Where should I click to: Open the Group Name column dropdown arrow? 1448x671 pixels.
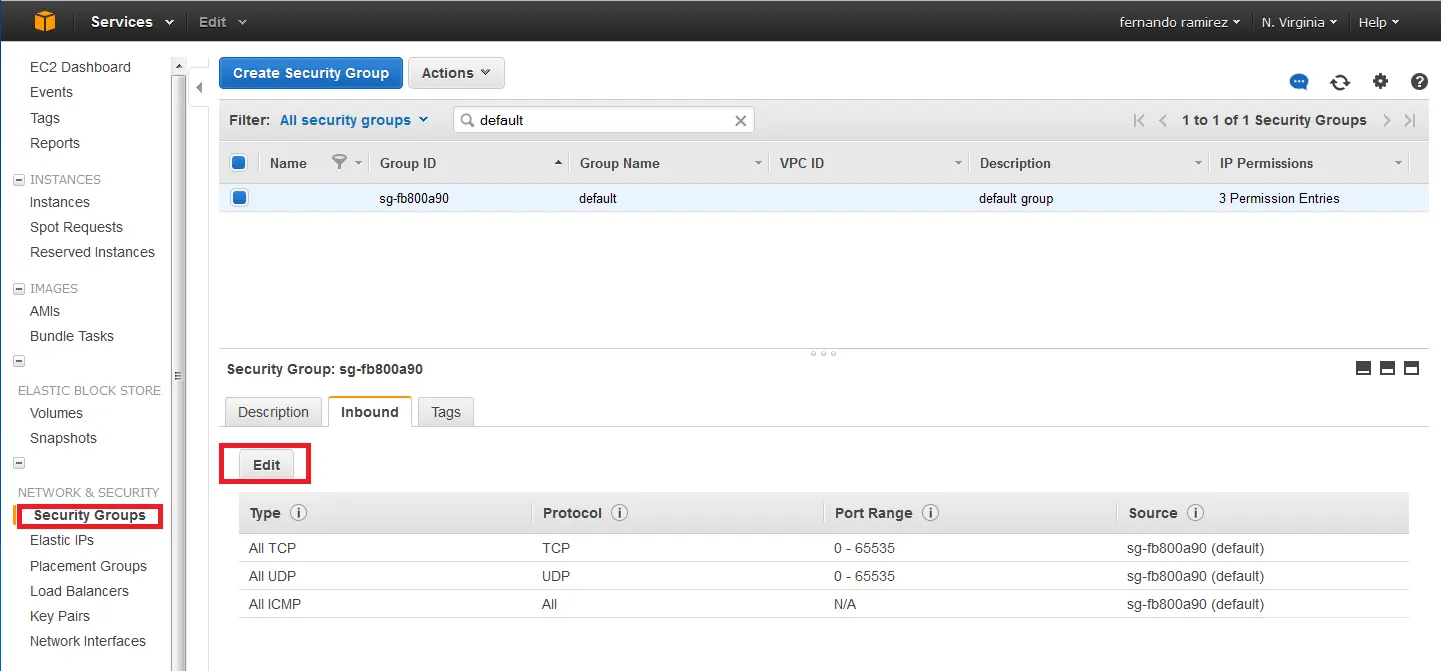(x=759, y=163)
